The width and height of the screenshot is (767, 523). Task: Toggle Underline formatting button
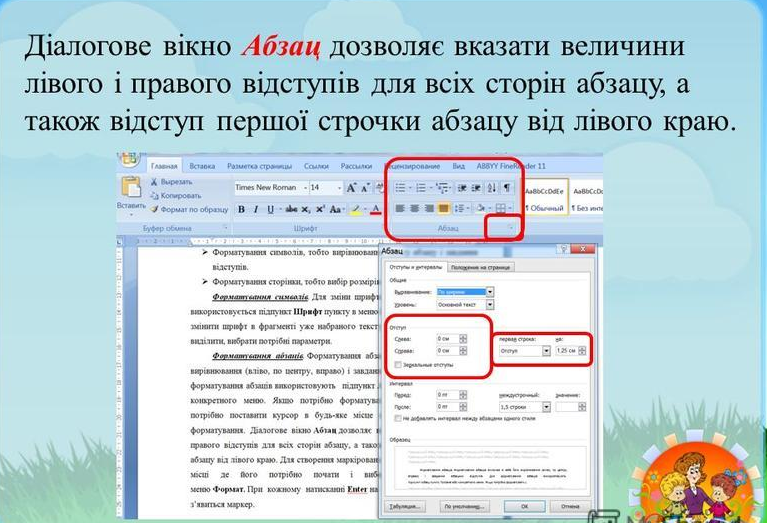click(270, 209)
